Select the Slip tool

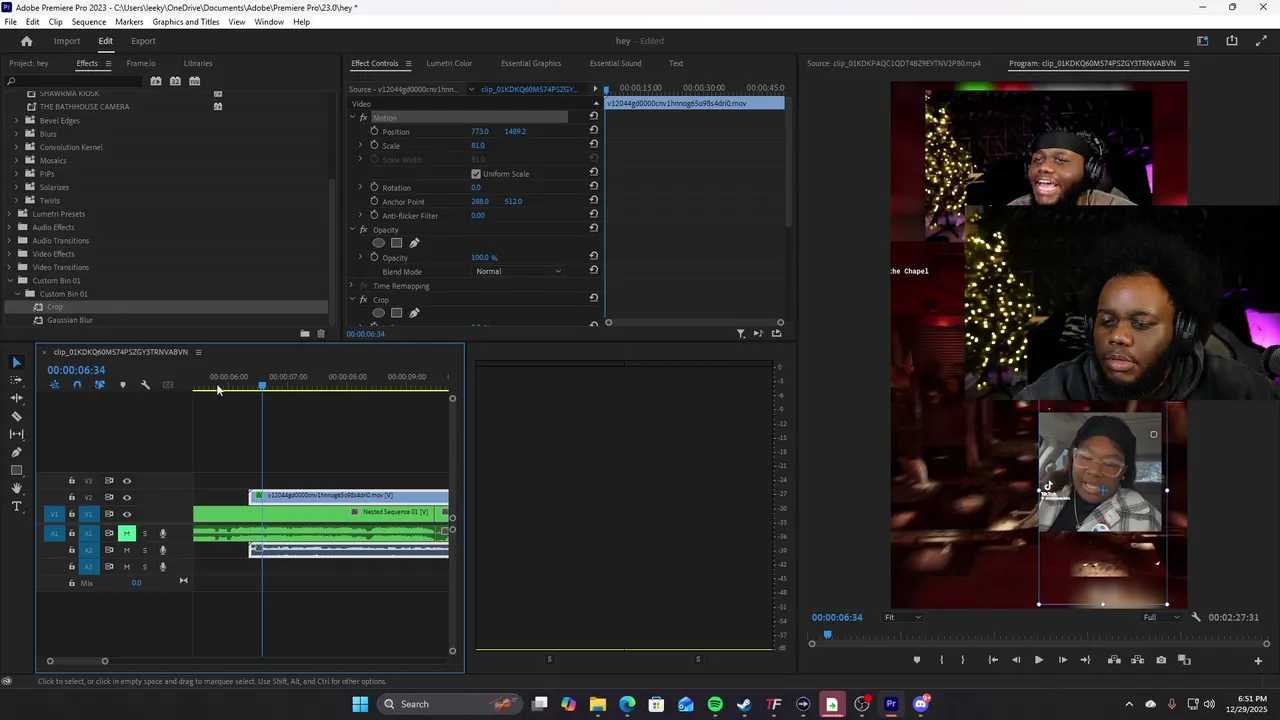coord(16,434)
